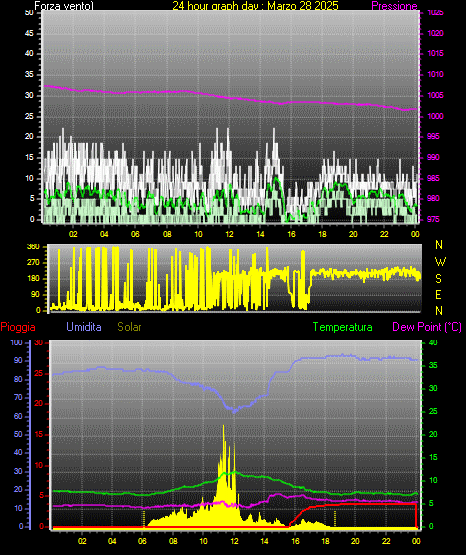The image size is (466, 555).
Task: Click the 'S' compass letter
Action: pos(438,279)
